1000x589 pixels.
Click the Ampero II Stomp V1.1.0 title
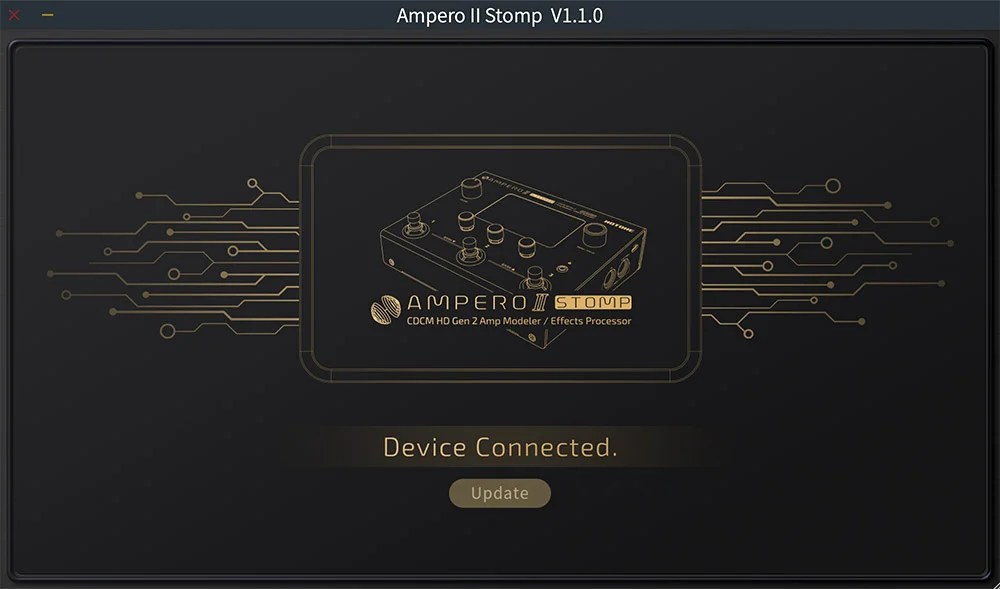click(499, 15)
